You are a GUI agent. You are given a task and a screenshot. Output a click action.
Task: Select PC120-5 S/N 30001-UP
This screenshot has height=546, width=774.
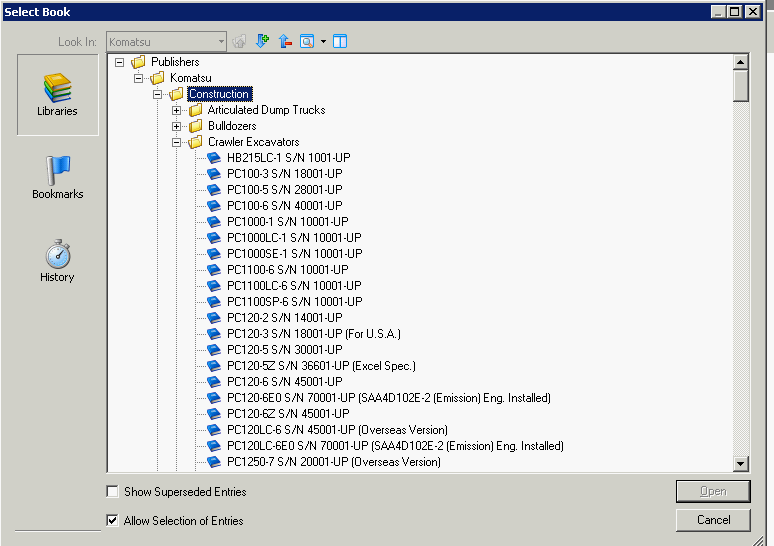coord(285,350)
